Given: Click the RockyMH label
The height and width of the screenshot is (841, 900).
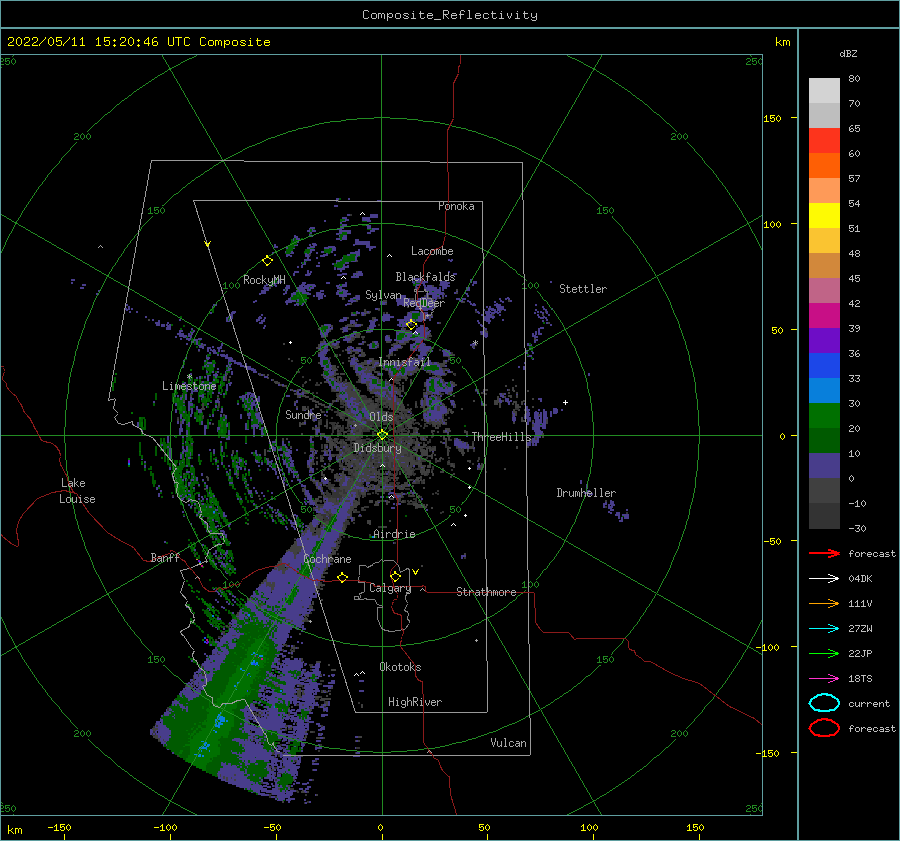Looking at the screenshot, I should [264, 280].
